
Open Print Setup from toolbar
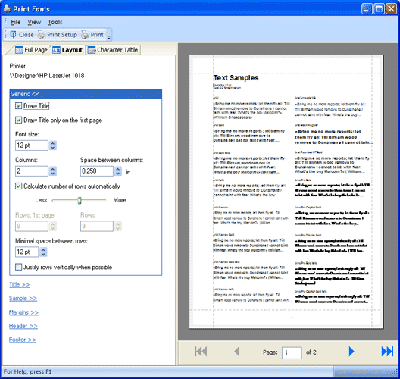point(58,34)
